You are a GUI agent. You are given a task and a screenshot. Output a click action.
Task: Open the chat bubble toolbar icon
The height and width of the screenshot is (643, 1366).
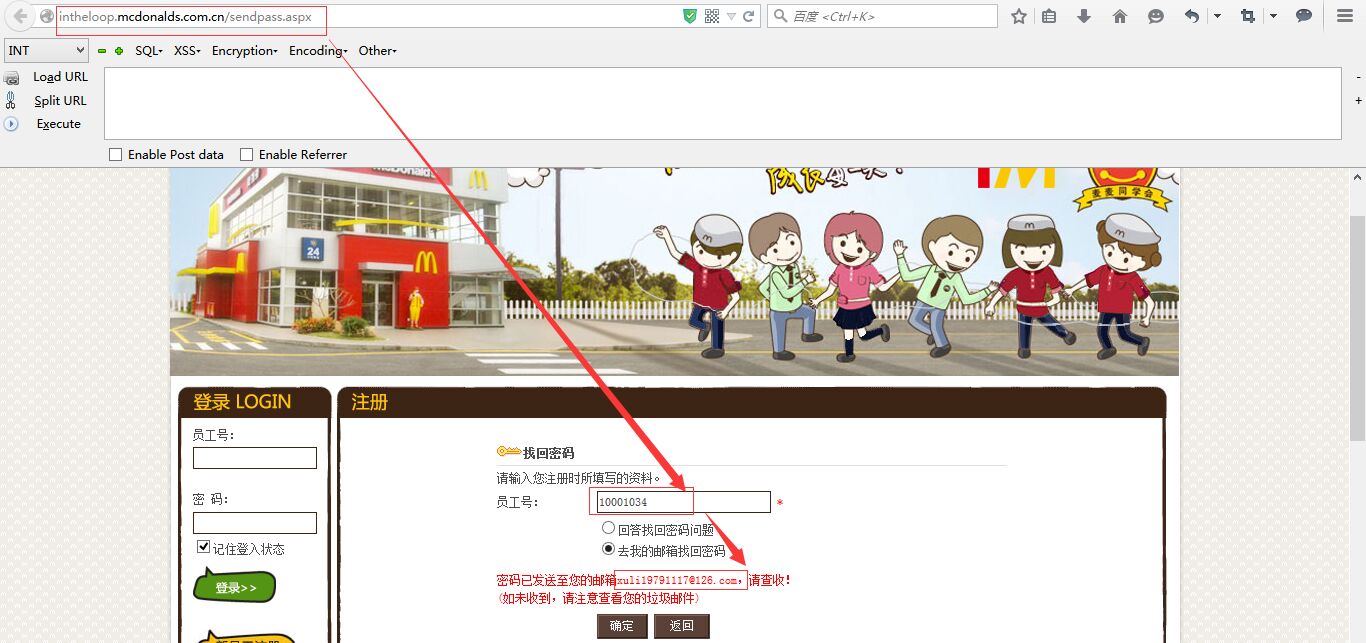point(1304,16)
